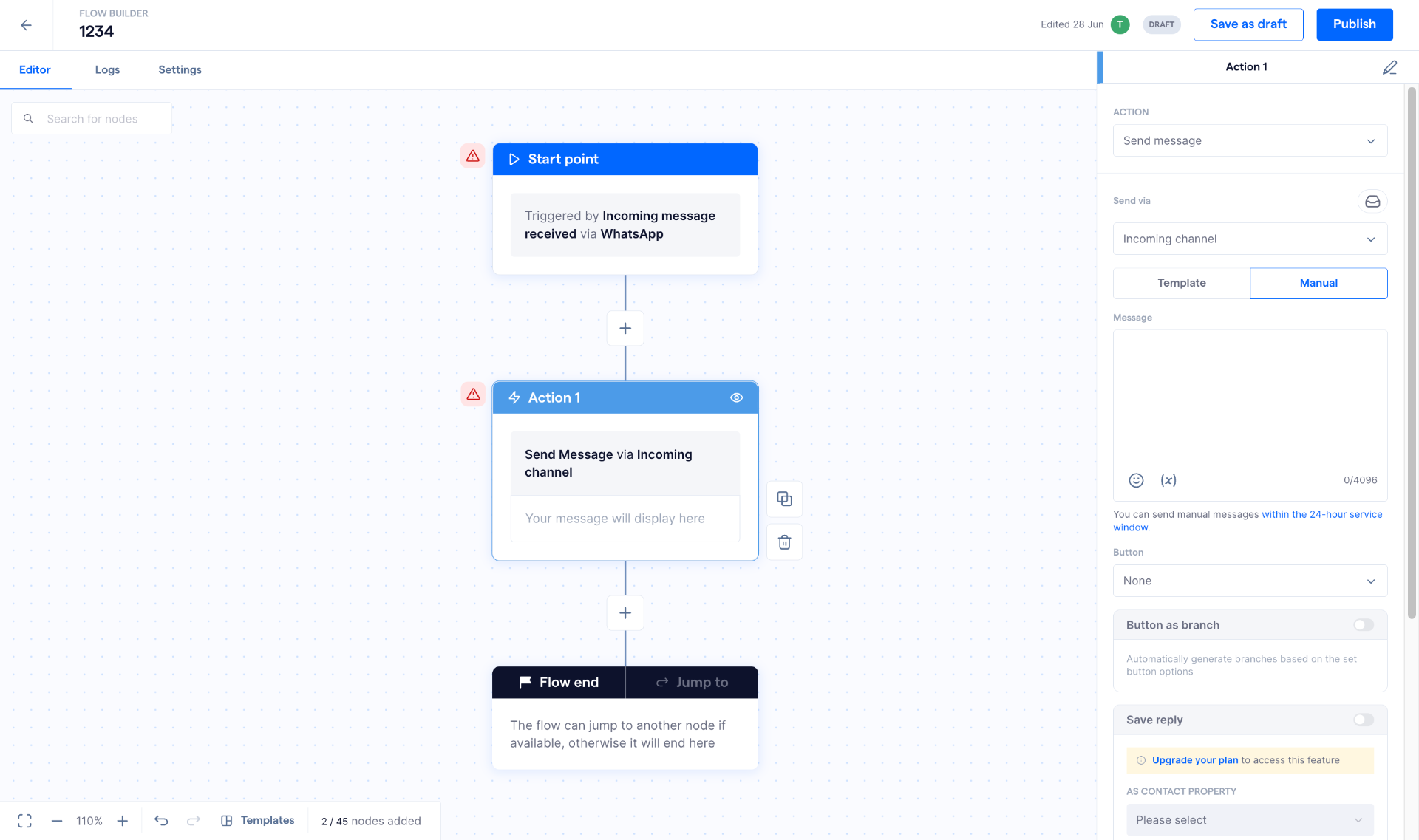Insert a variable with the (x) icon
This screenshot has width=1419, height=840.
click(x=1168, y=480)
